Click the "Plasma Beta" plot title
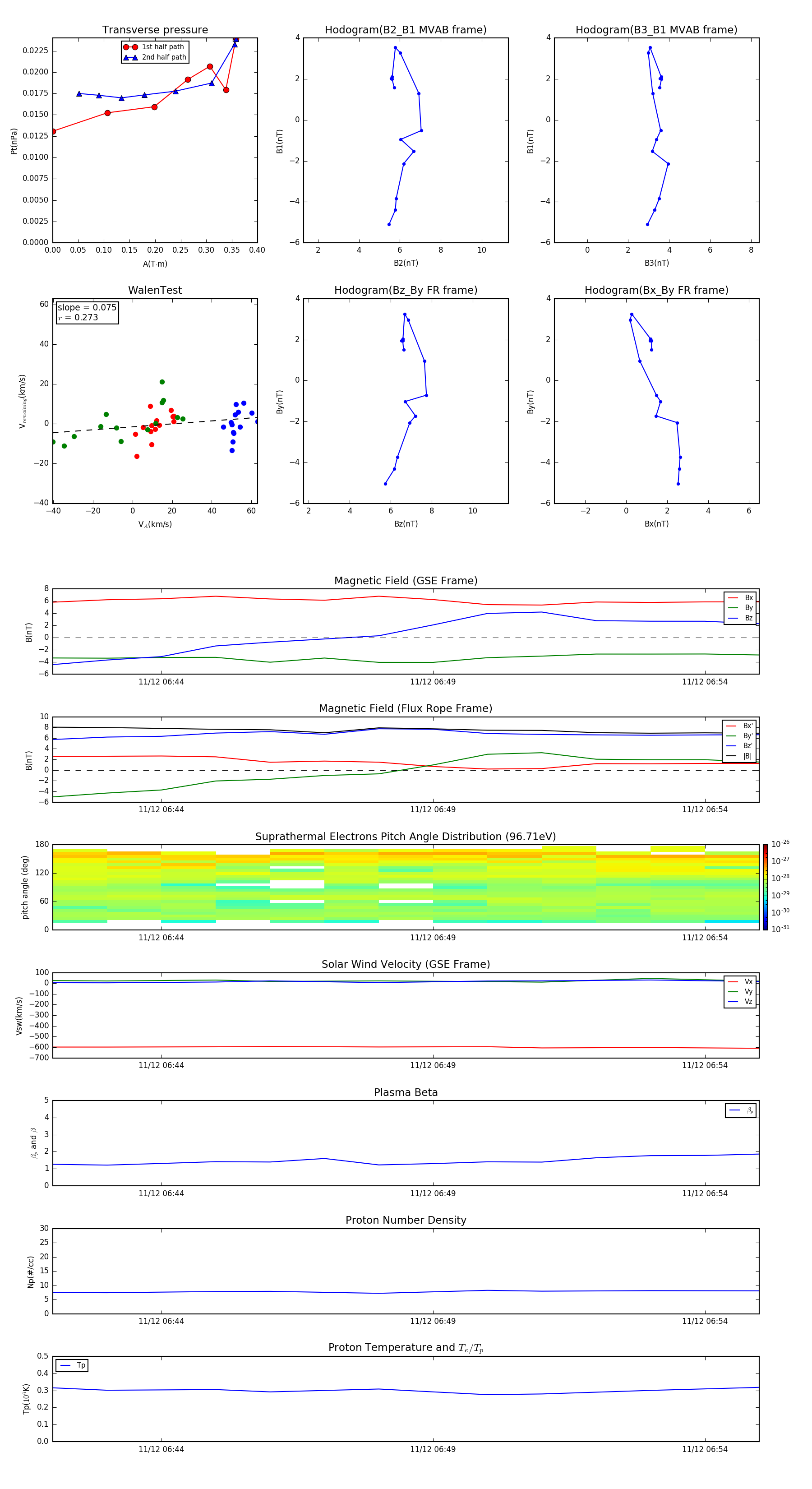812x1489 pixels. pyautogui.click(x=406, y=1092)
